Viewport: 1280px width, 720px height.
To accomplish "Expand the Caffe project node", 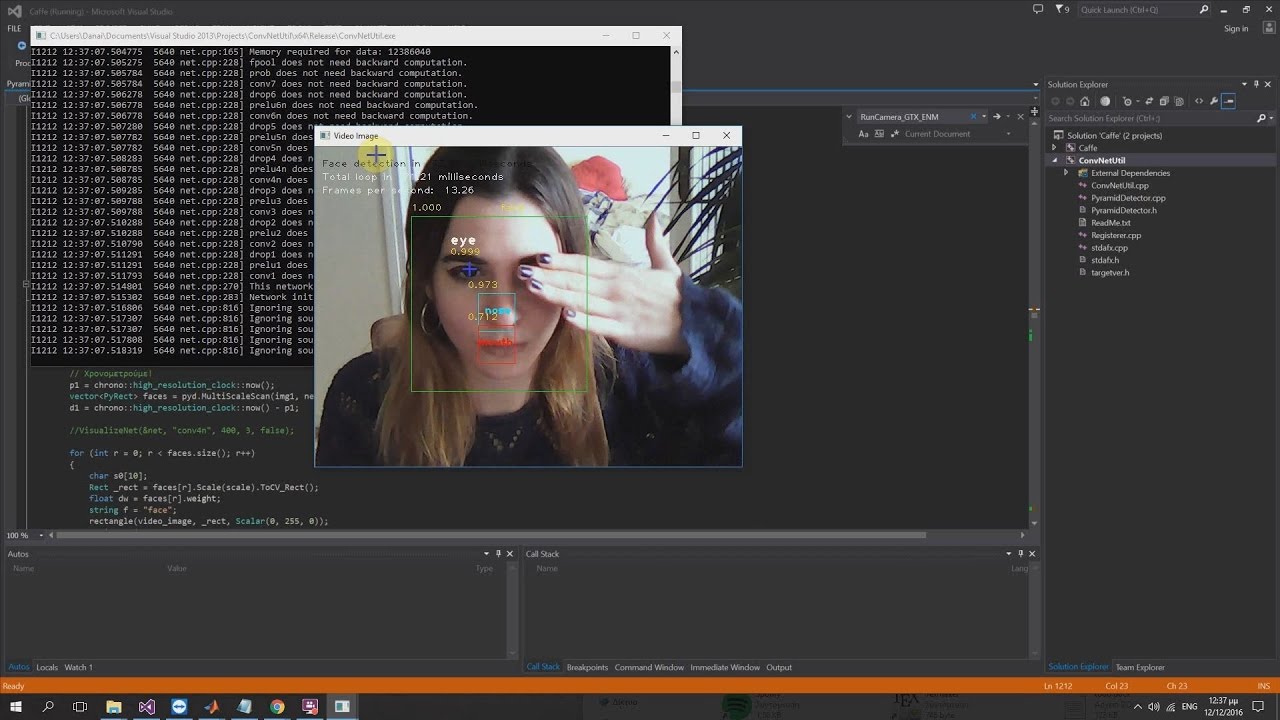I will (x=1054, y=148).
